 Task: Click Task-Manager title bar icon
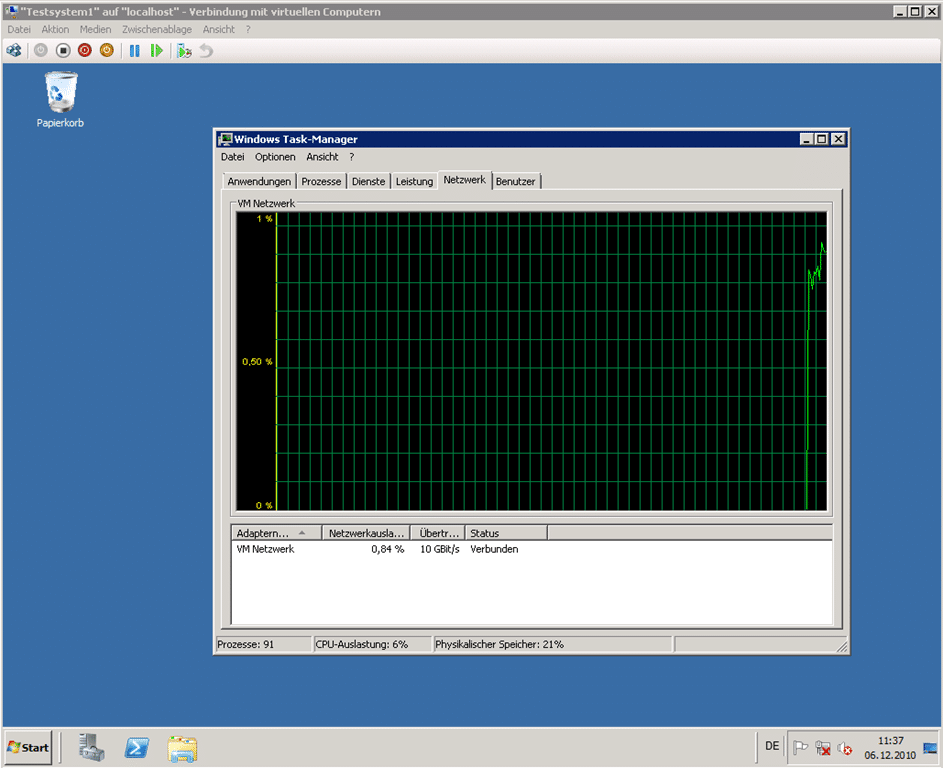pyautogui.click(x=226, y=139)
